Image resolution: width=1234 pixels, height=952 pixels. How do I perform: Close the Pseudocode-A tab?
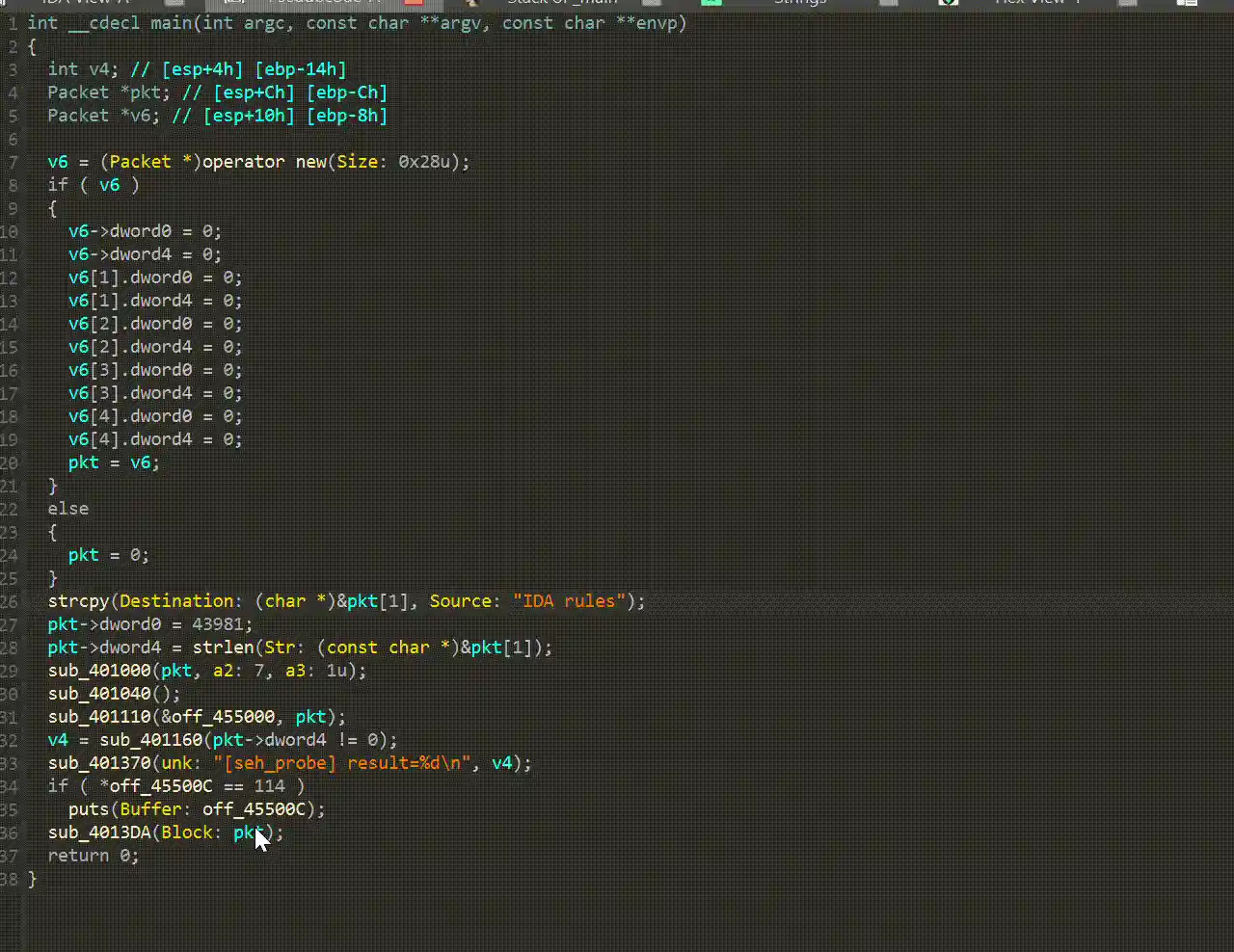click(415, 3)
